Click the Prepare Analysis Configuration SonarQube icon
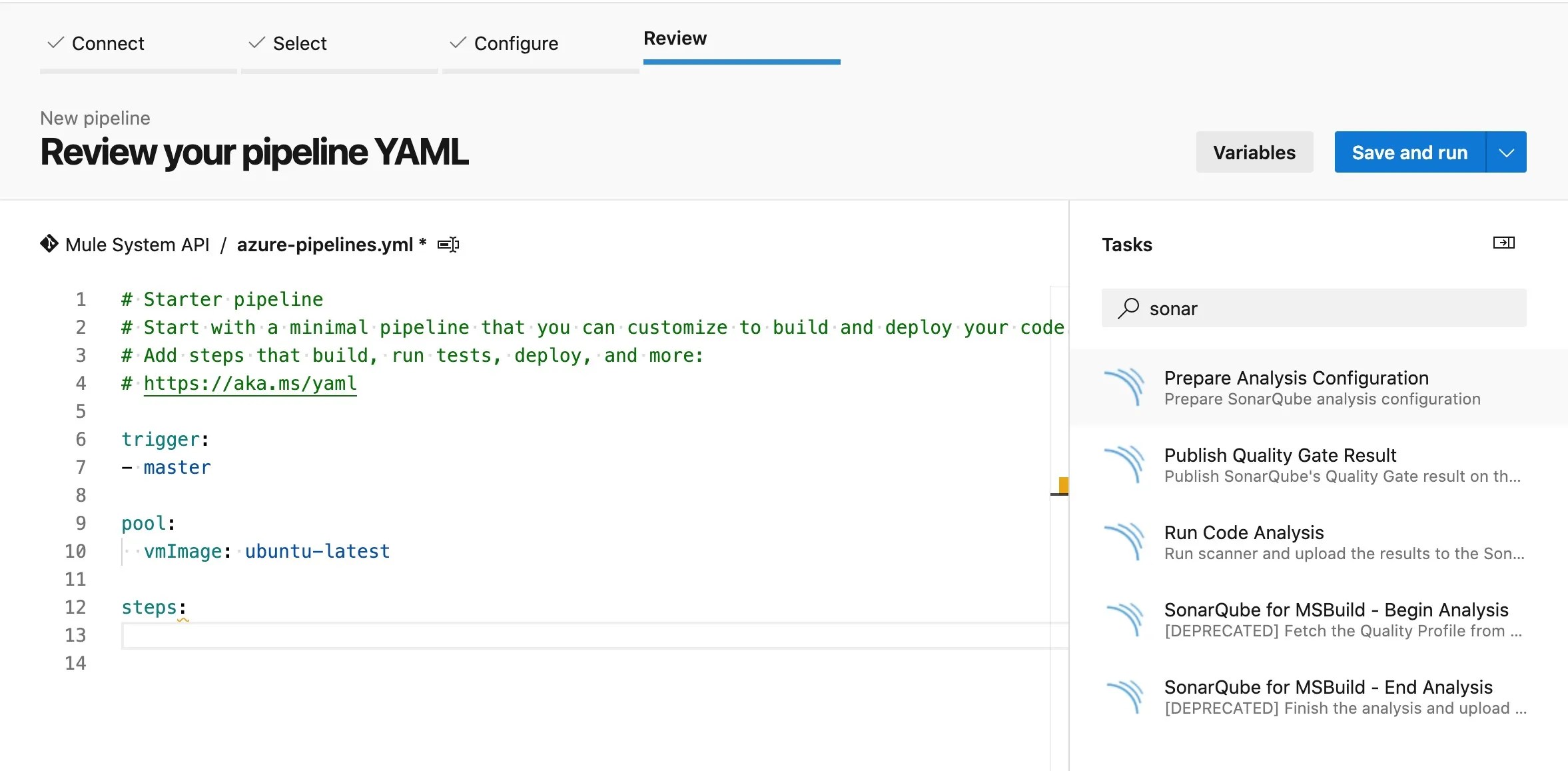 point(1124,387)
